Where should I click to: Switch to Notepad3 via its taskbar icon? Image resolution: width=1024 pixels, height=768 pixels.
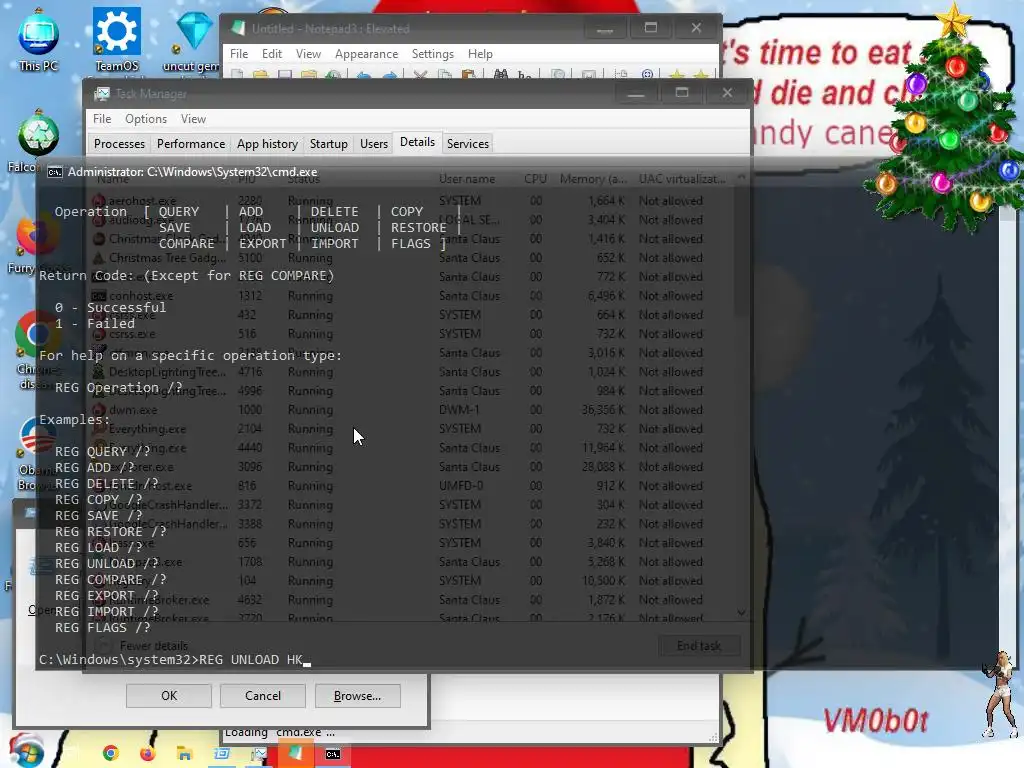point(295,754)
